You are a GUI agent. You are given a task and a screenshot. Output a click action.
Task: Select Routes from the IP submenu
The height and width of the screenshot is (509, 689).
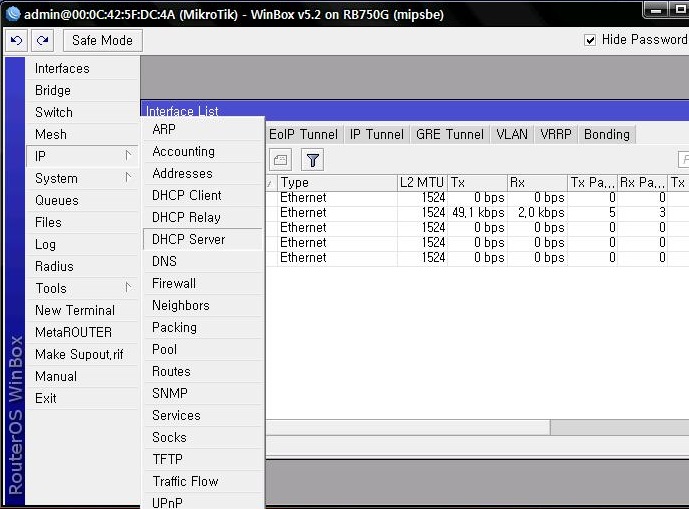pyautogui.click(x=203, y=371)
